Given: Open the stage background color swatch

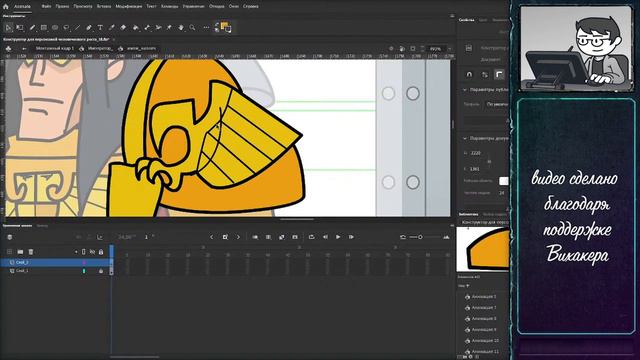Looking at the screenshot, I should tap(504, 181).
